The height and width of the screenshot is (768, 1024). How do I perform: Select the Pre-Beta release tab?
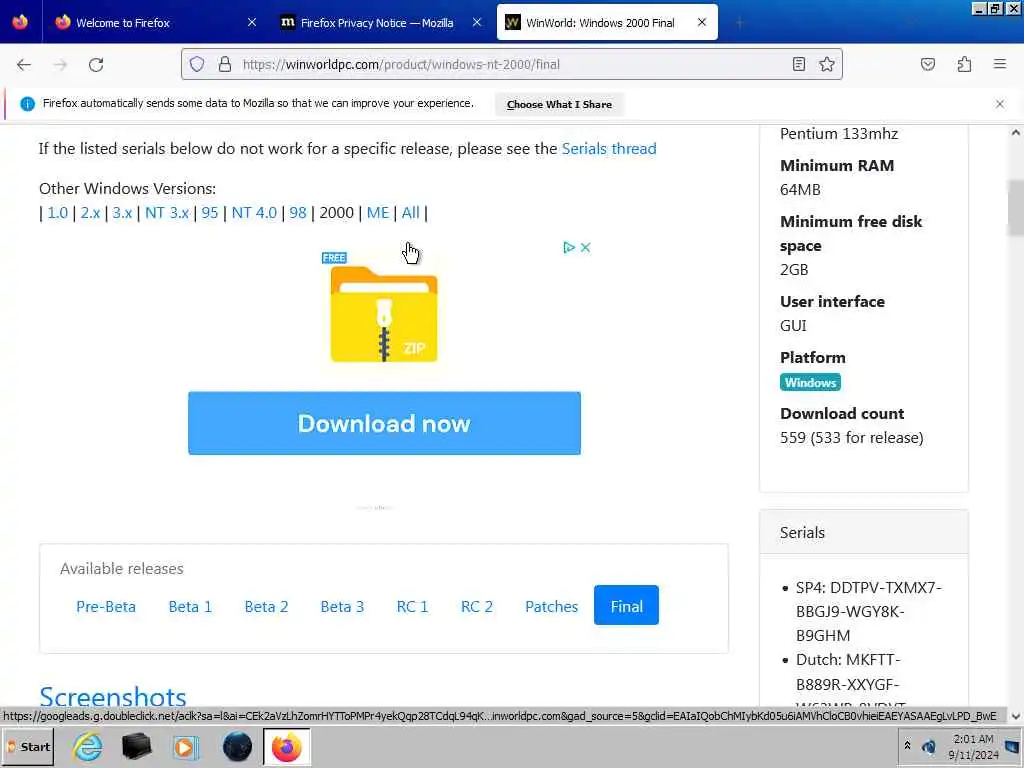point(106,607)
